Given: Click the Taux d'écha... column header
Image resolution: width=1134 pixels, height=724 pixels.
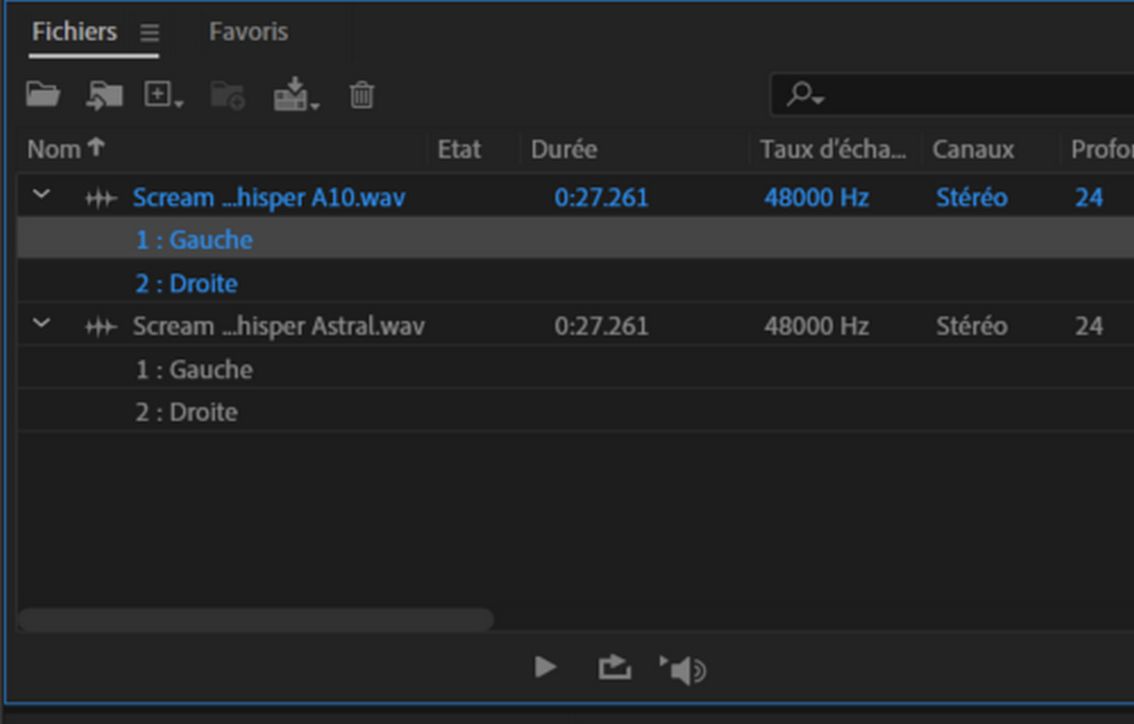Looking at the screenshot, I should click(x=832, y=149).
